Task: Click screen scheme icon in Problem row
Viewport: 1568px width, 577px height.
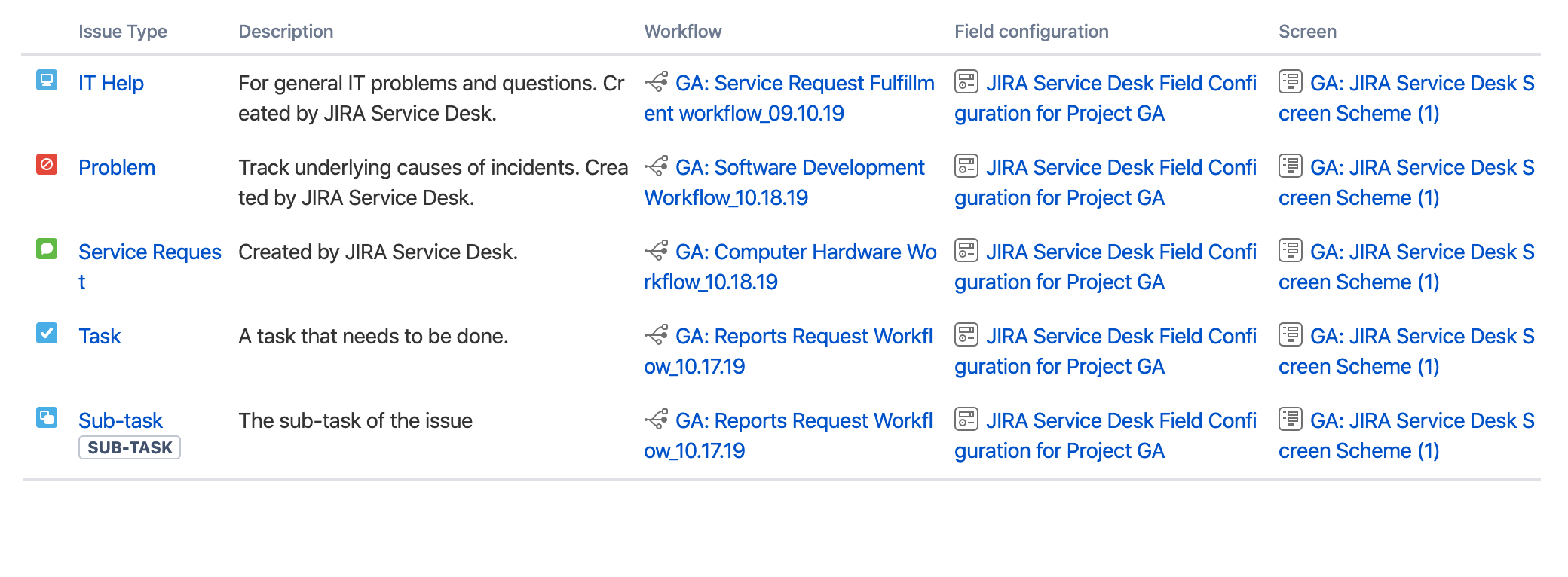Action: coord(1291,166)
